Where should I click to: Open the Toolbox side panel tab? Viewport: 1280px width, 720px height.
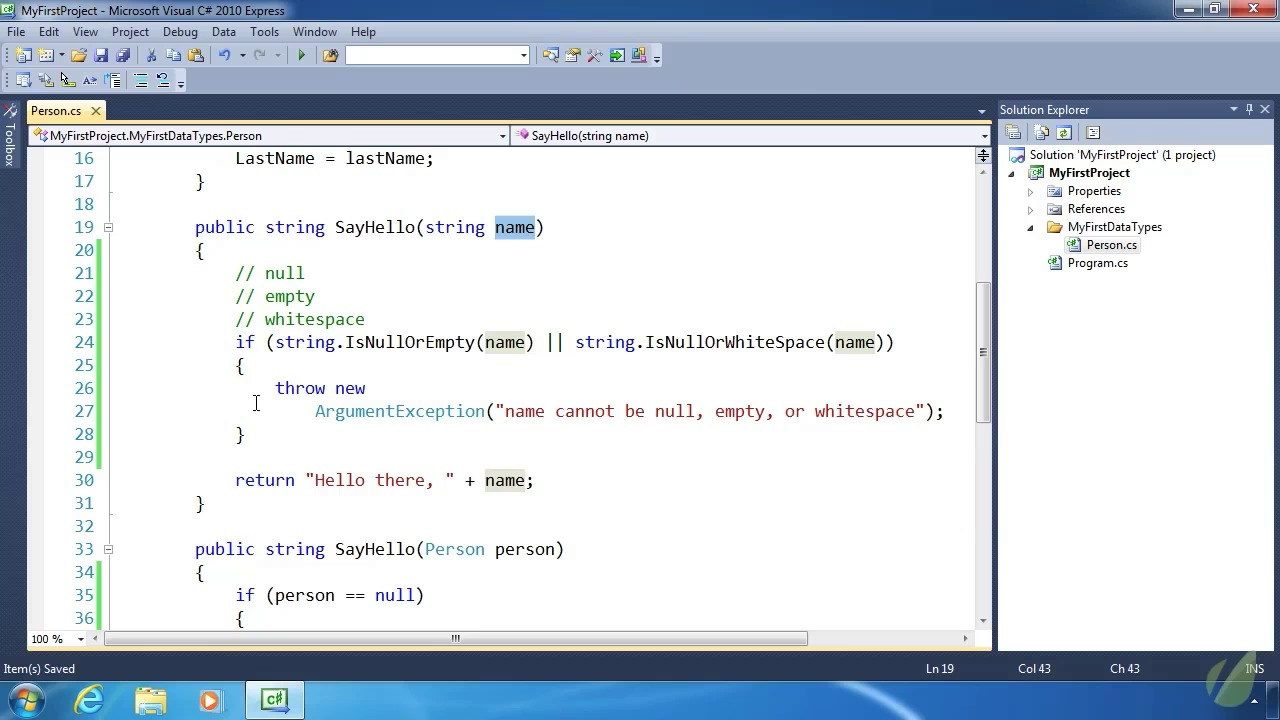(x=9, y=136)
